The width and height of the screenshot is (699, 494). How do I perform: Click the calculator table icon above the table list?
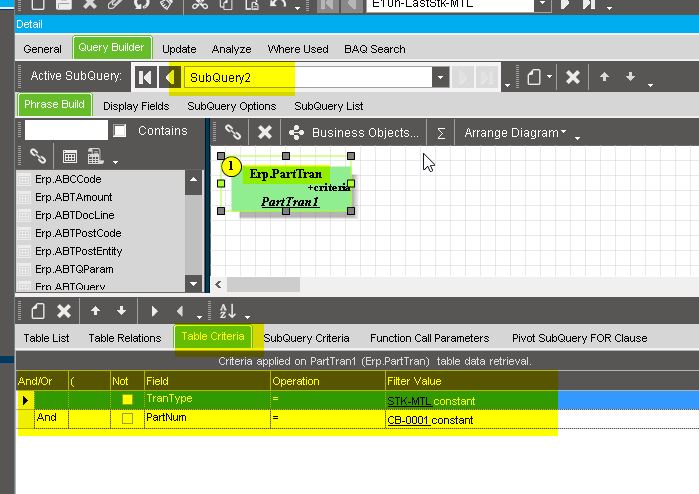click(x=95, y=156)
